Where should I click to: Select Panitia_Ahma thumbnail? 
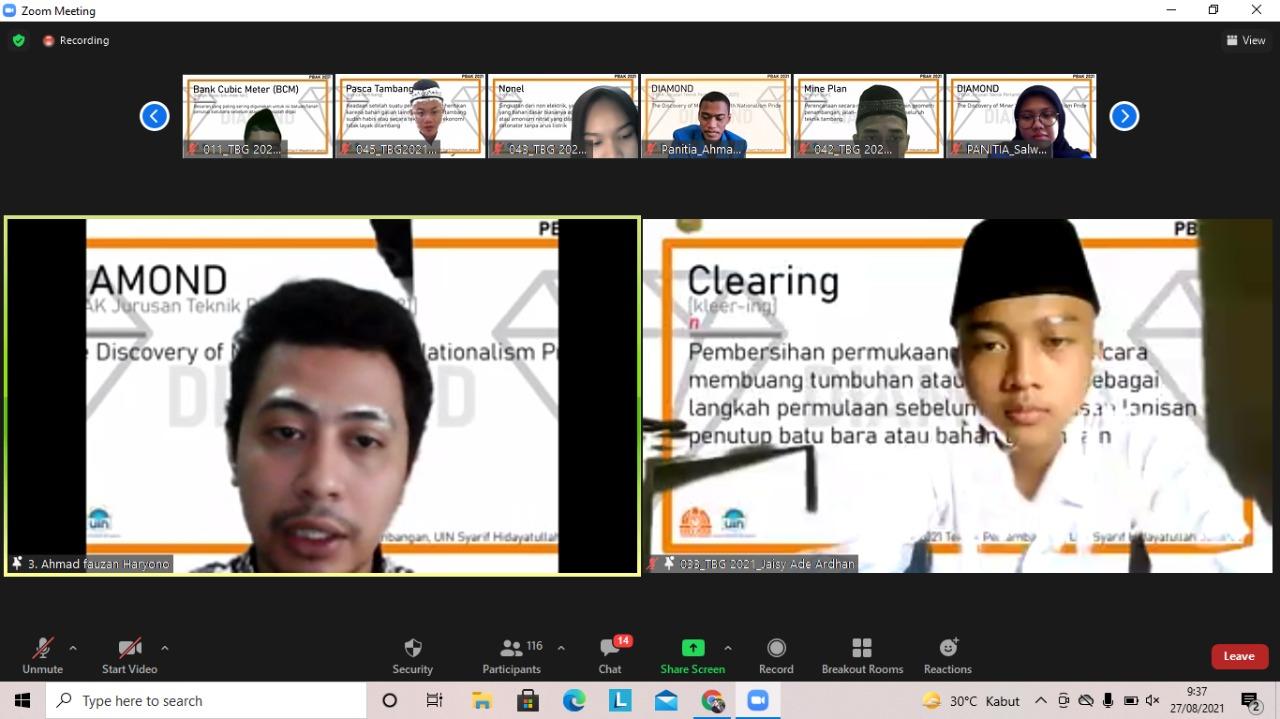tap(716, 116)
